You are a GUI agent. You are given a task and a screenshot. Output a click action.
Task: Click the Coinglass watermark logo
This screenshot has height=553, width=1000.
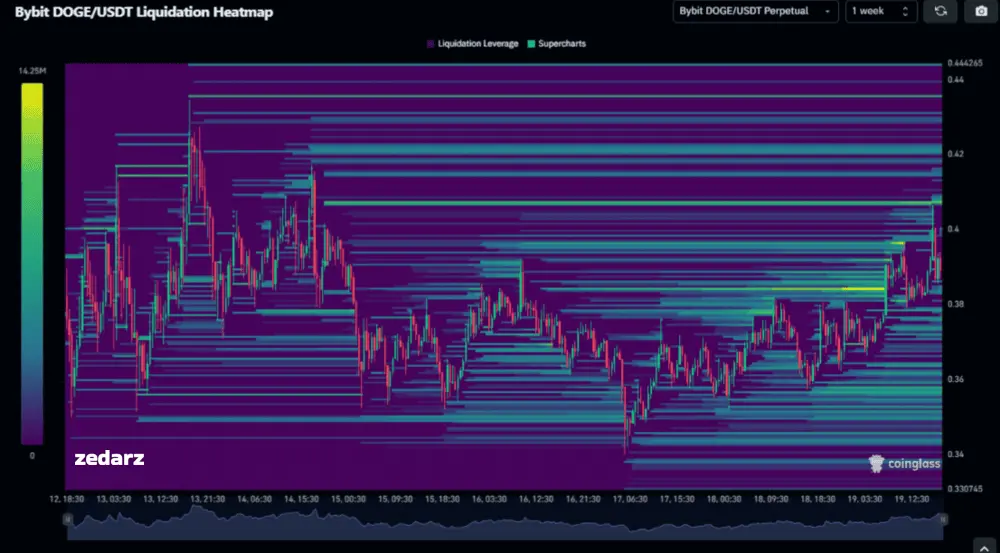click(904, 464)
